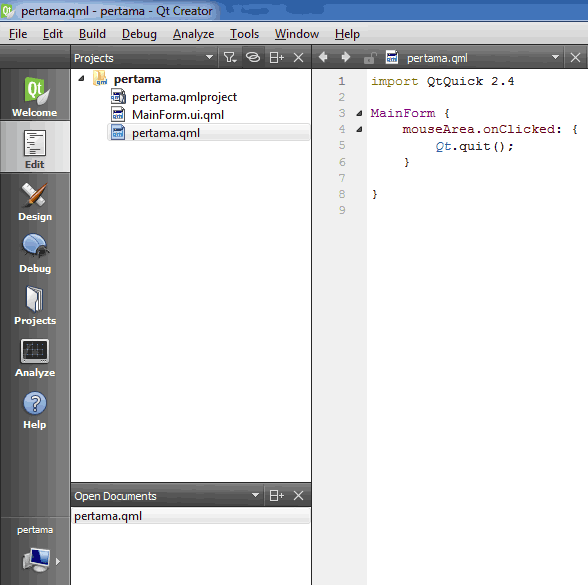Image resolution: width=588 pixels, height=585 pixels.
Task: Open the Help mode
Action: coord(34,410)
